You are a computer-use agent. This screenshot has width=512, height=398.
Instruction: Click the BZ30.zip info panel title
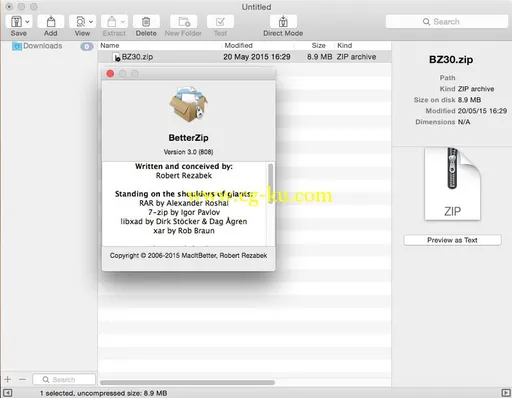pos(451,60)
